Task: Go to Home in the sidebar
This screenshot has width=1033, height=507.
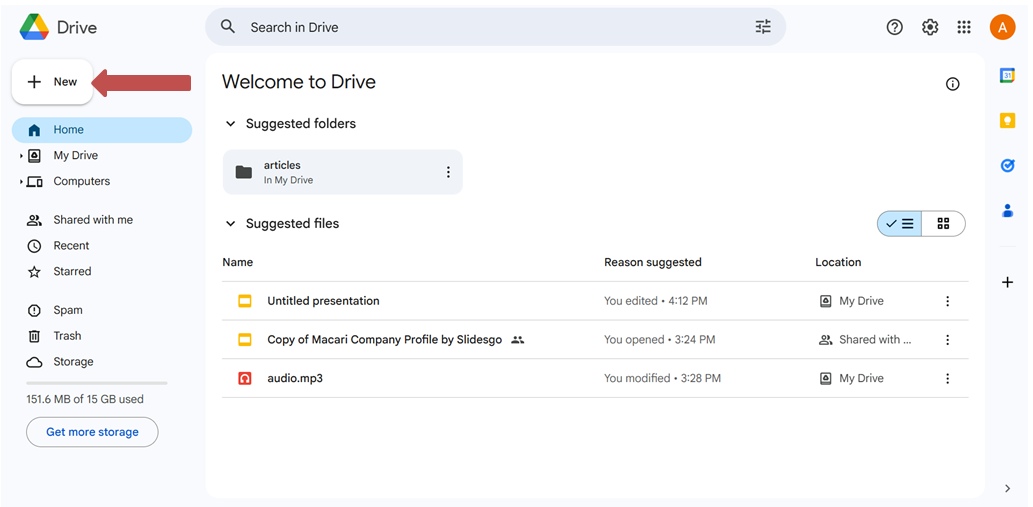Action: pos(102,130)
